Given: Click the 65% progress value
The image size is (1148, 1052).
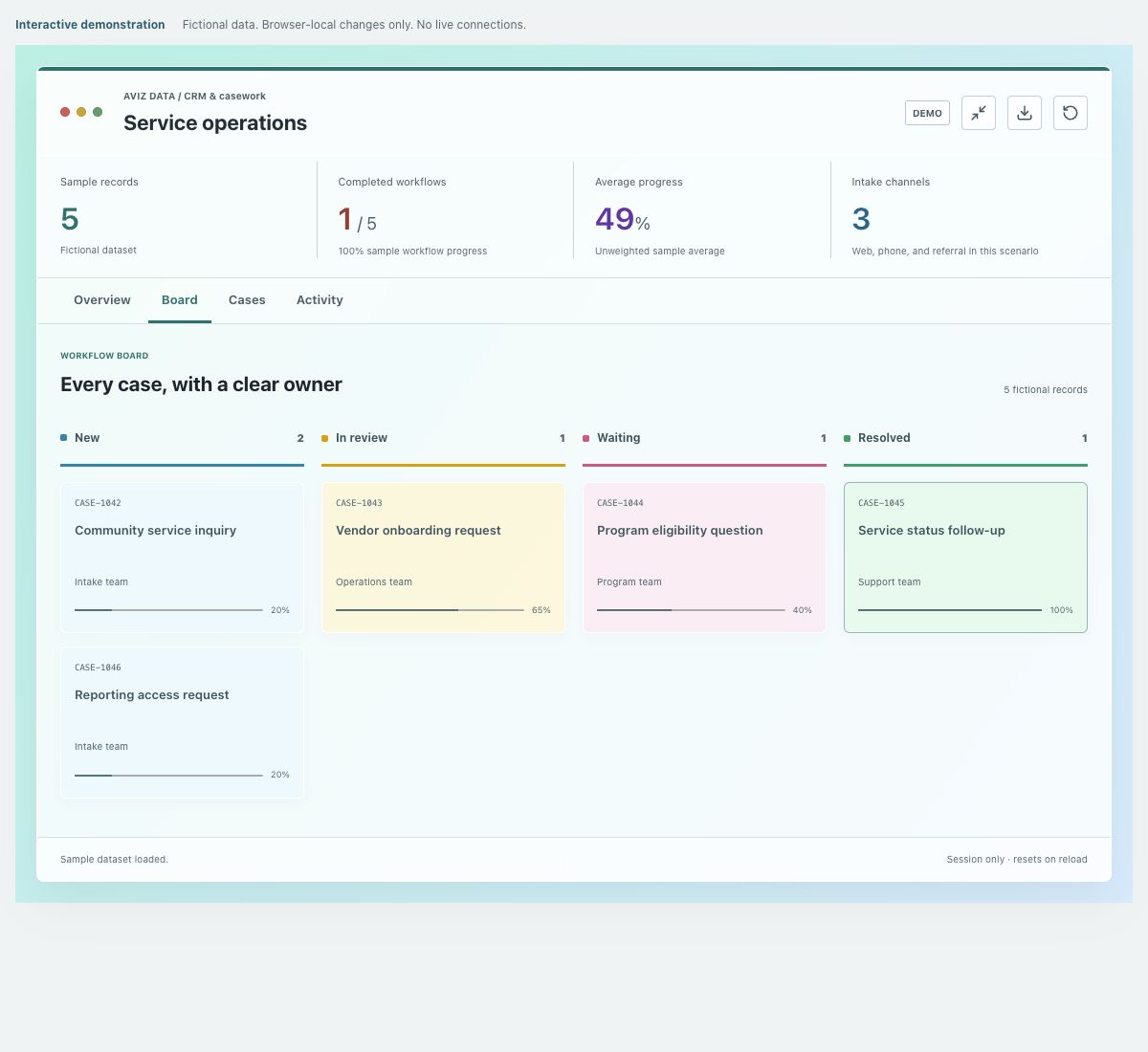Looking at the screenshot, I should click(541, 610).
